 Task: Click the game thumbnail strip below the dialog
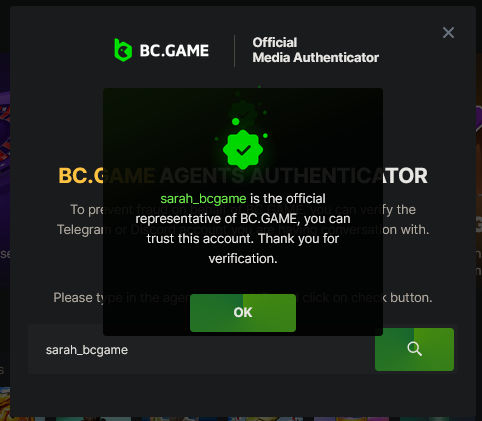pyautogui.click(x=243, y=419)
